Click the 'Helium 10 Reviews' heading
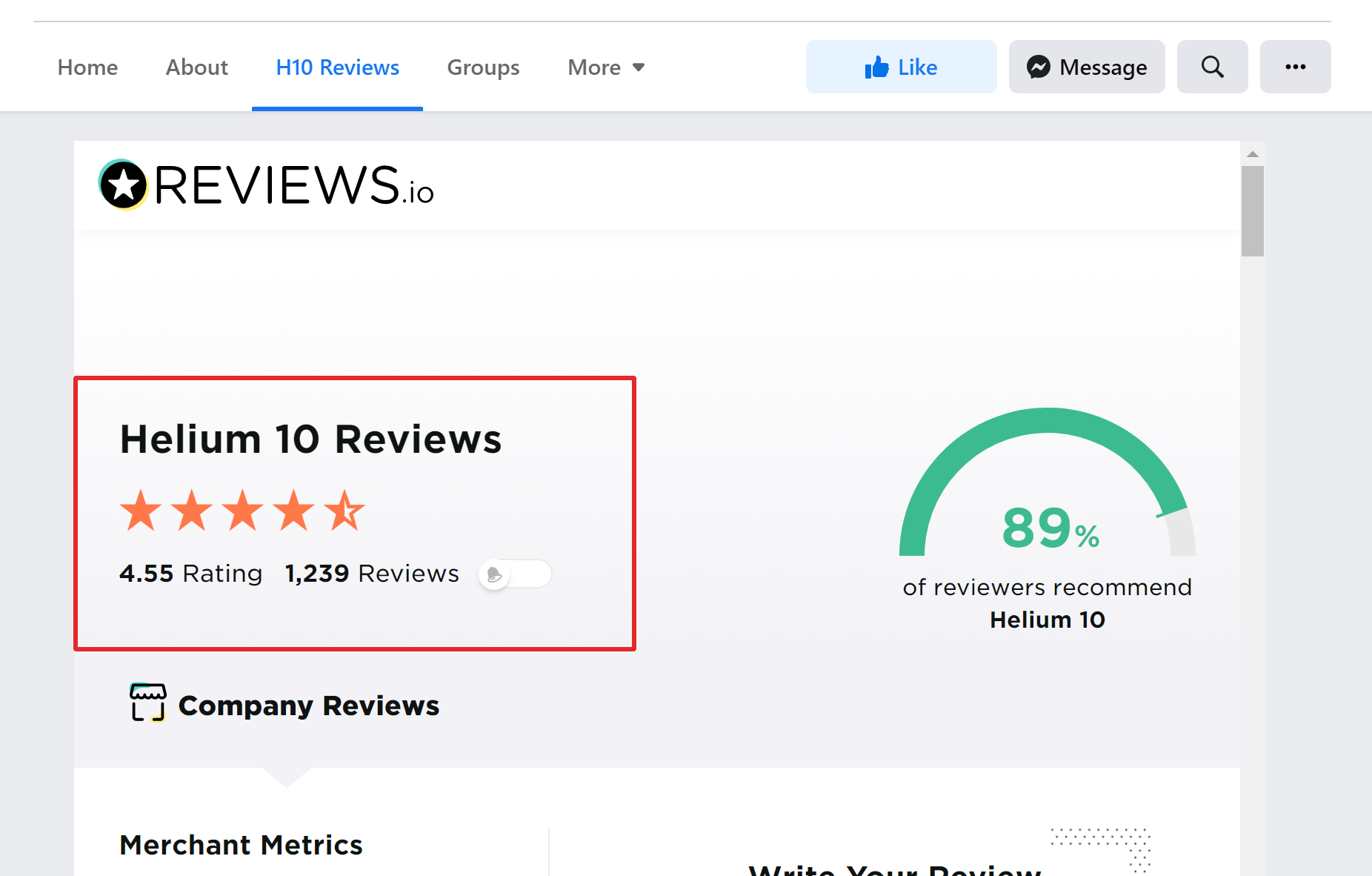Viewport: 1372px width, 876px height. tap(311, 439)
